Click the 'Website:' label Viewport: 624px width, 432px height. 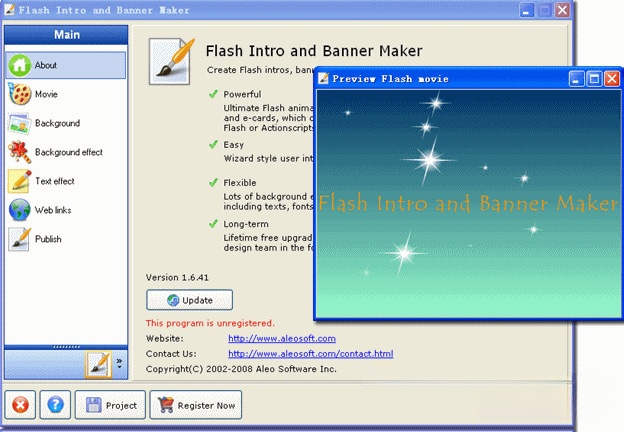pos(165,339)
